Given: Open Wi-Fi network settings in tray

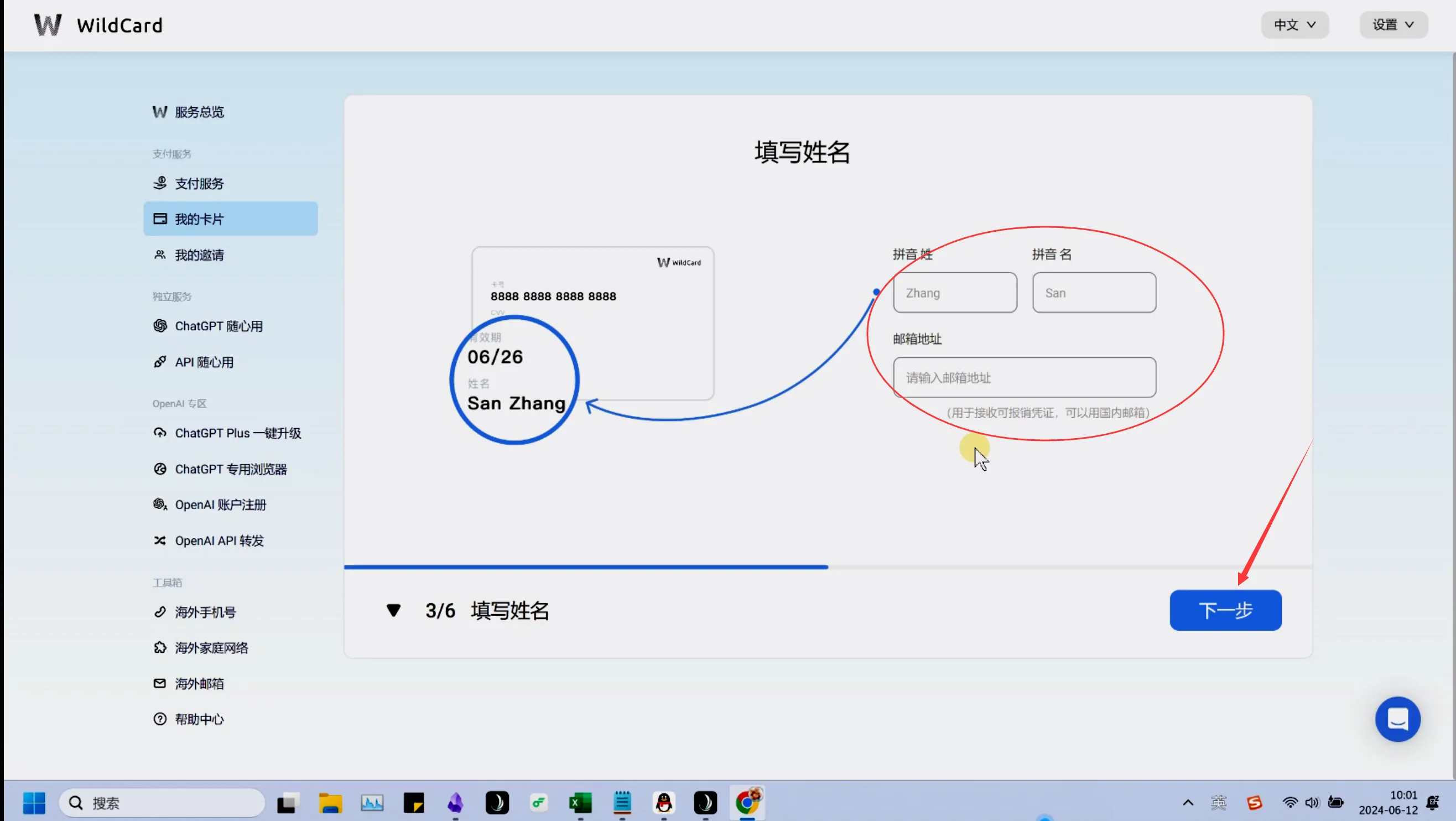Looking at the screenshot, I should tap(1291, 803).
